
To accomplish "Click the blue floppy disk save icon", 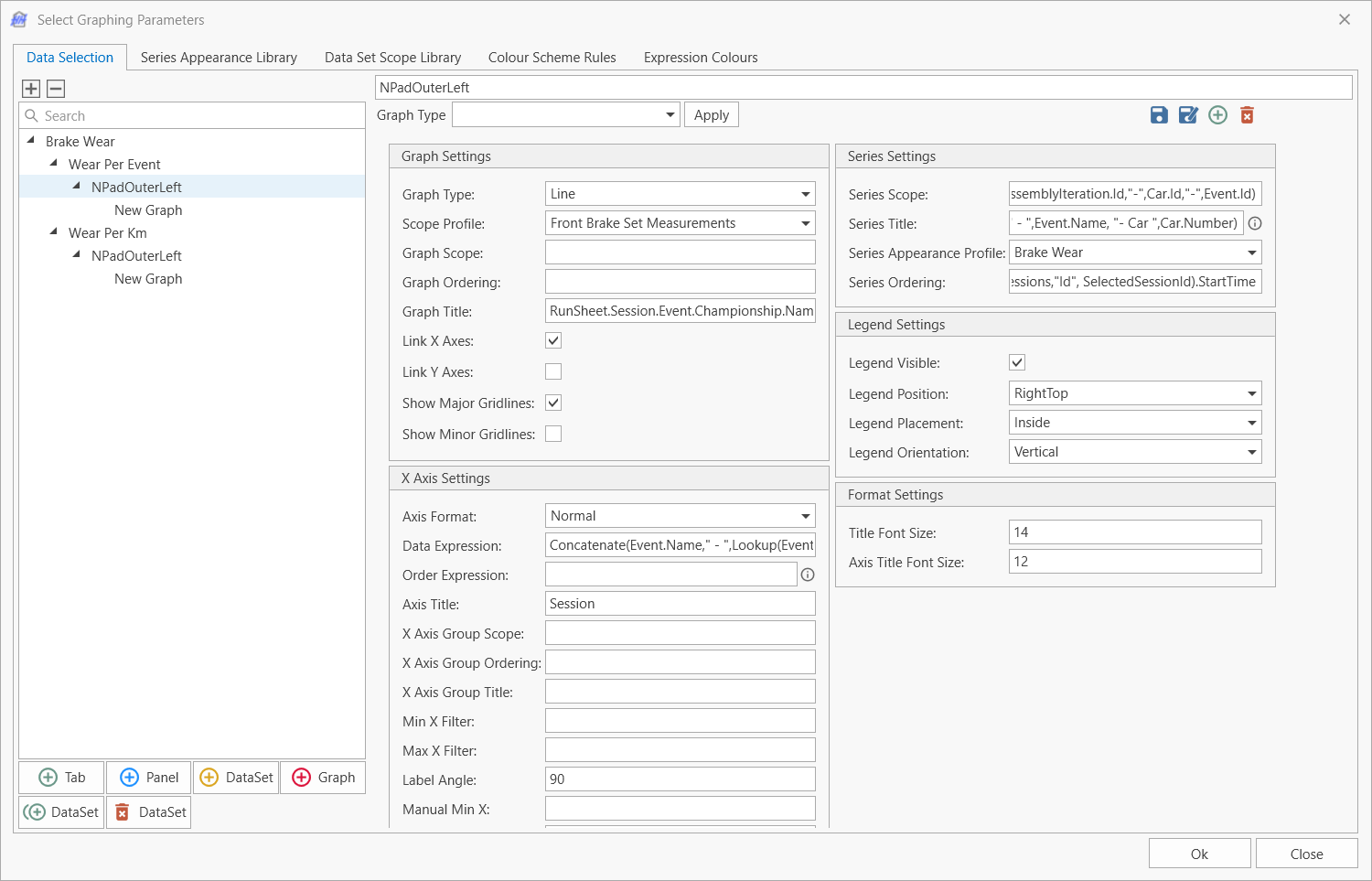I will (1159, 115).
